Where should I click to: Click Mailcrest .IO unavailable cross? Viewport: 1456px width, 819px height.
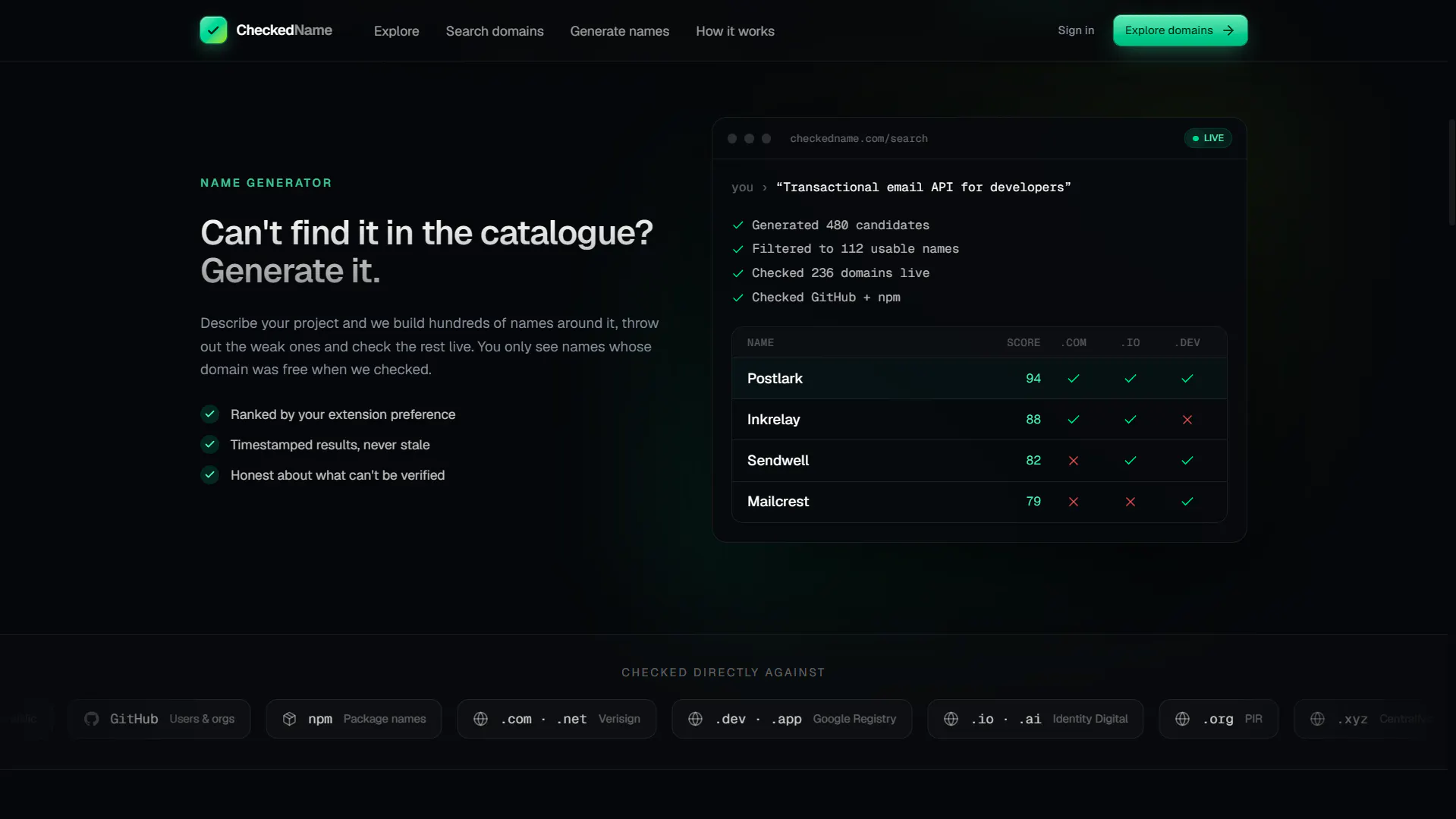coord(1130,501)
